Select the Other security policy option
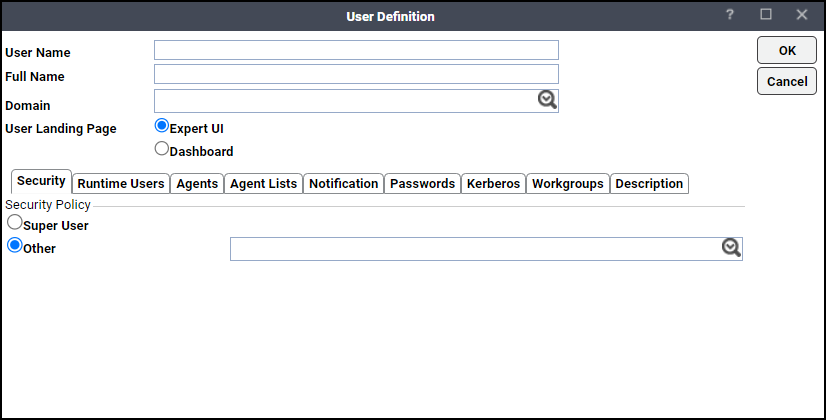The image size is (826, 420). pyautogui.click(x=15, y=245)
